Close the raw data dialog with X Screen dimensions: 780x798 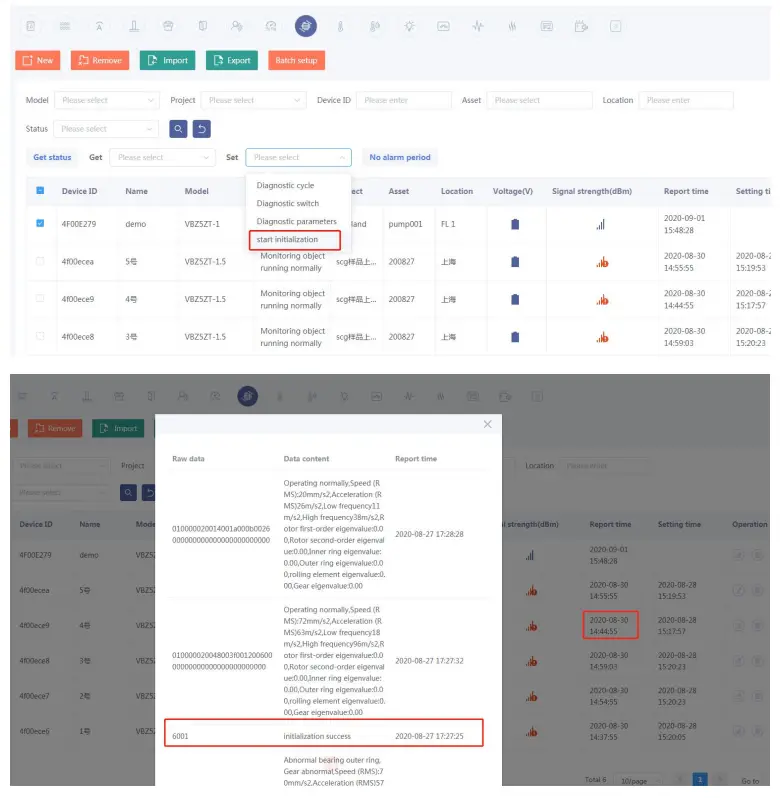pyautogui.click(x=487, y=424)
